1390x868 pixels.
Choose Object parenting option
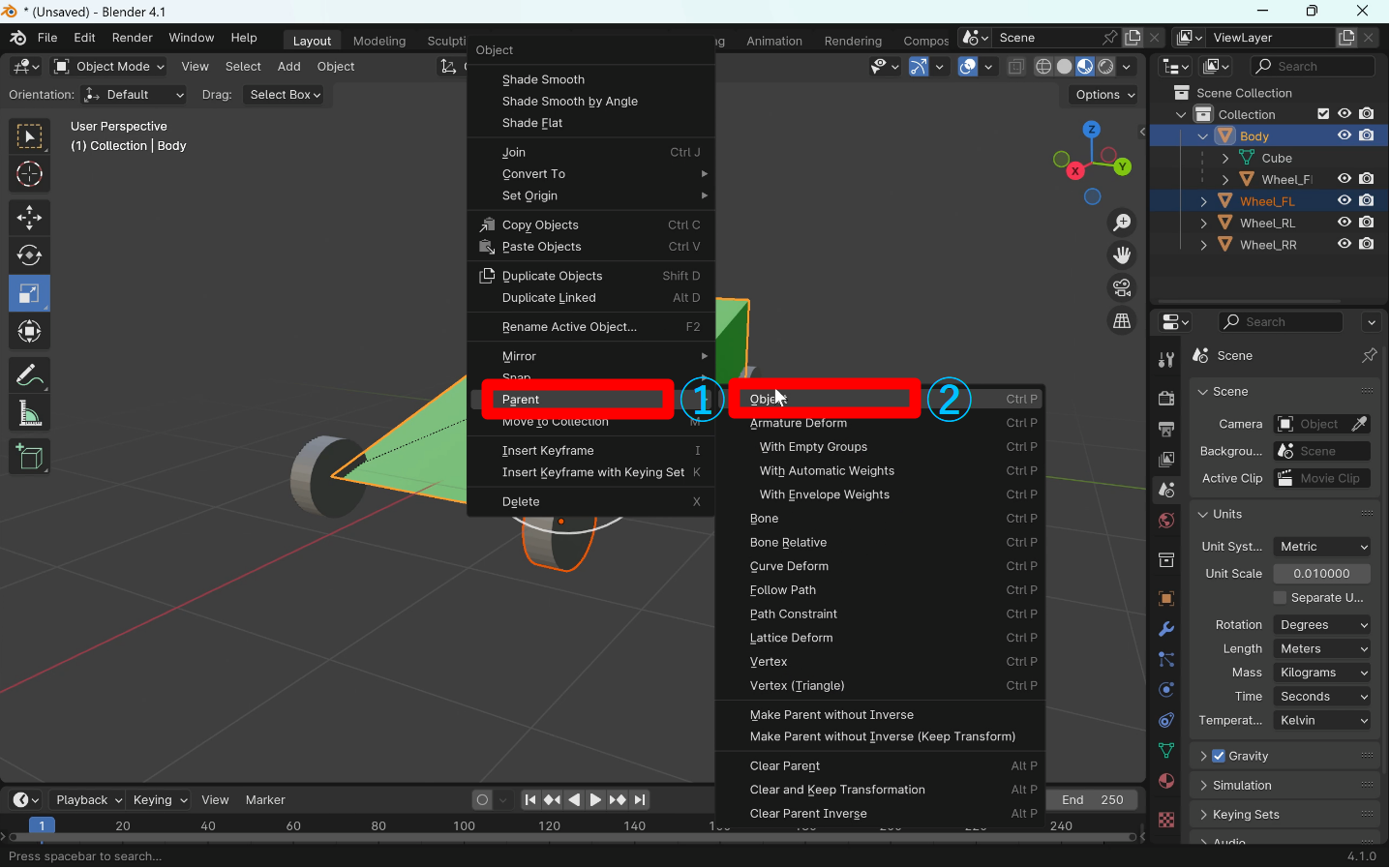pyautogui.click(x=881, y=399)
